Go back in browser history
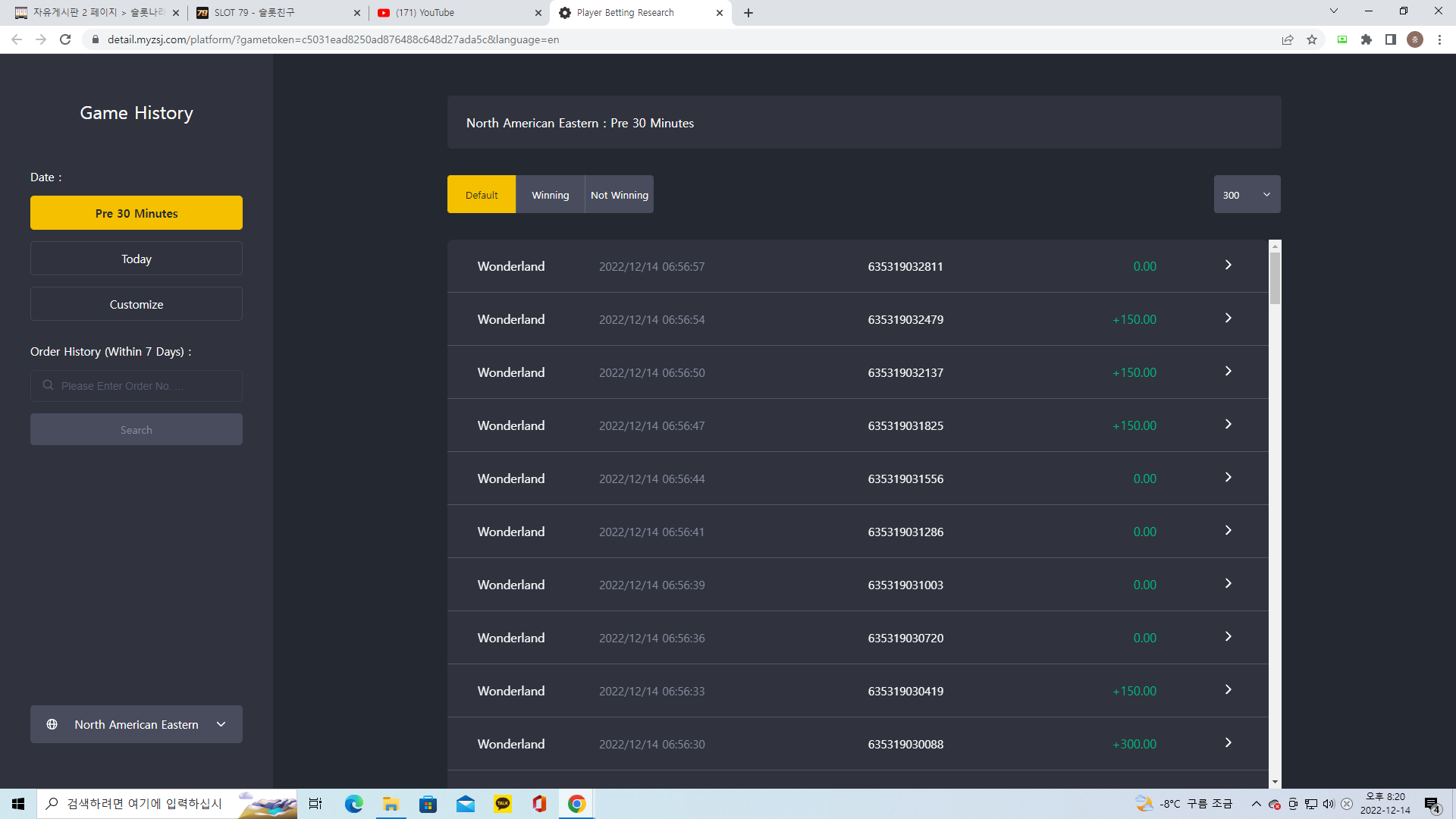Image resolution: width=1456 pixels, height=819 pixels. point(17,39)
